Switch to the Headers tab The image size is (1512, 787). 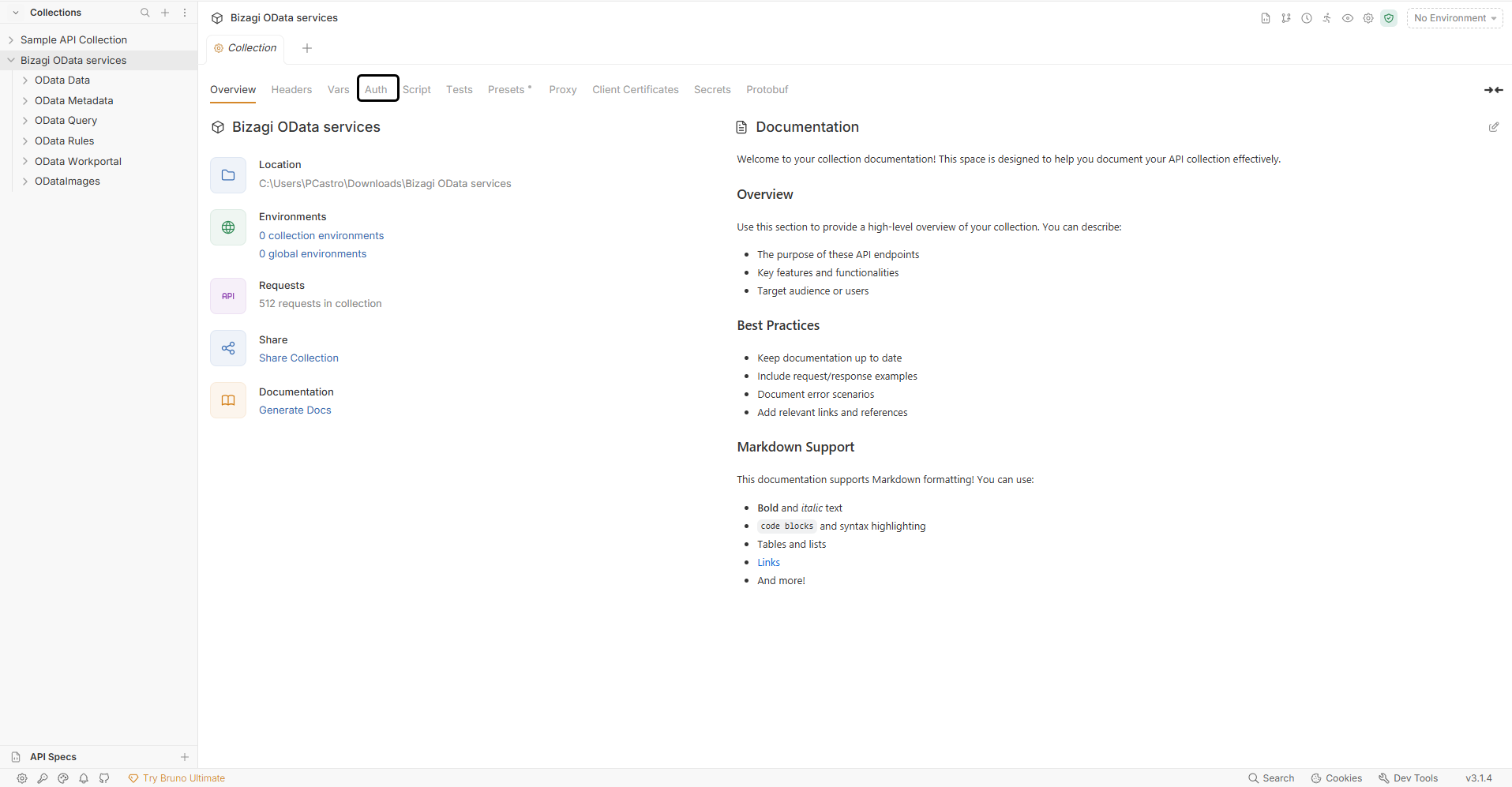coord(291,90)
